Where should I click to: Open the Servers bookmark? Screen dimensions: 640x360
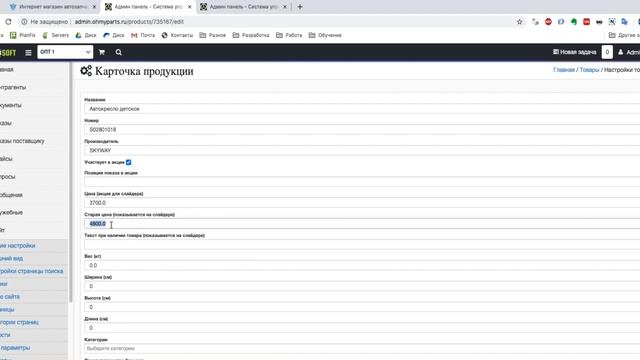56,36
